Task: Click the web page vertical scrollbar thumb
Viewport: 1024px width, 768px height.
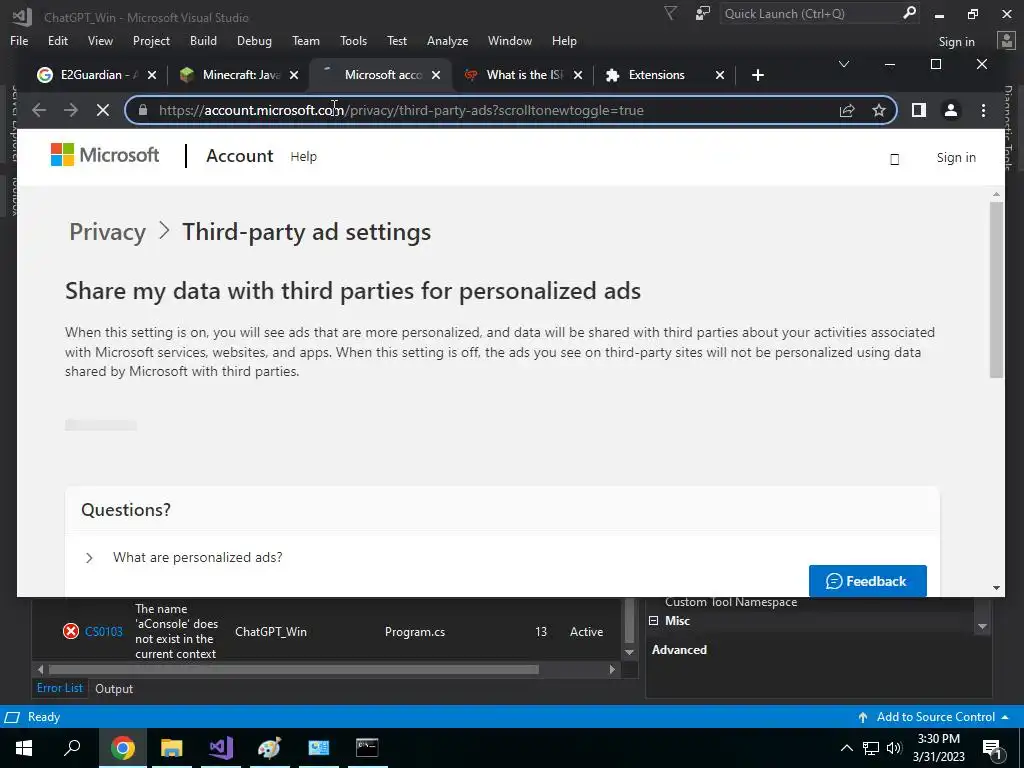Action: [996, 290]
